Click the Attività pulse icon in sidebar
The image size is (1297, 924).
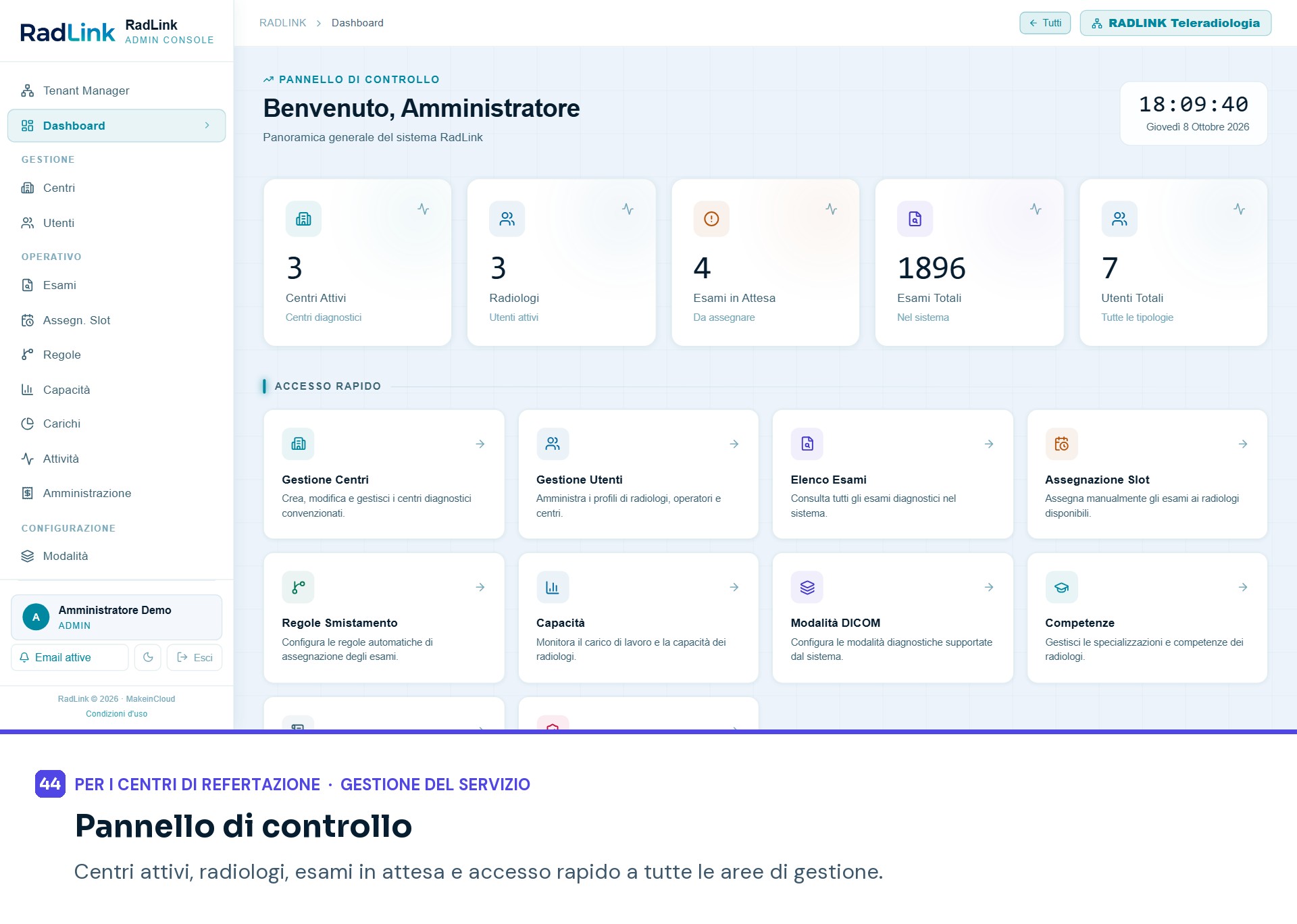point(28,459)
